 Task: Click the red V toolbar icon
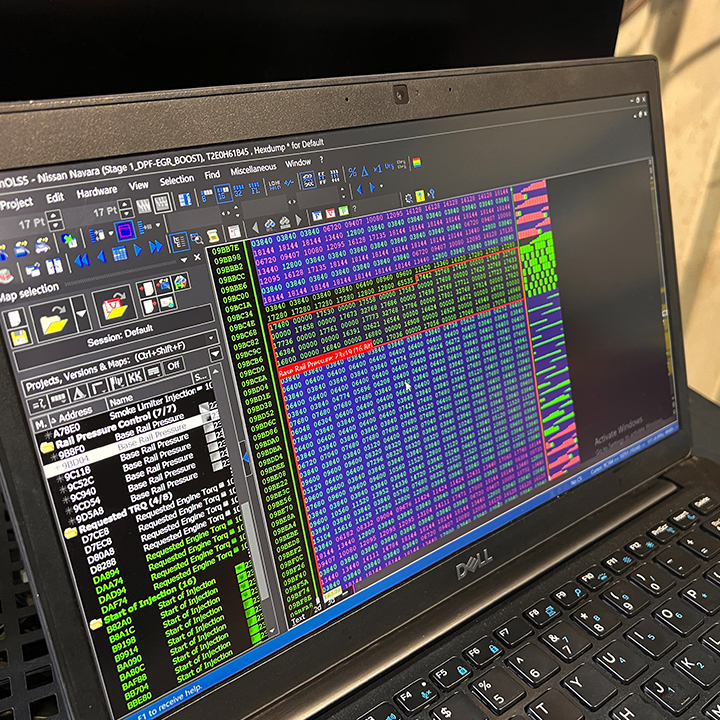click(330, 213)
